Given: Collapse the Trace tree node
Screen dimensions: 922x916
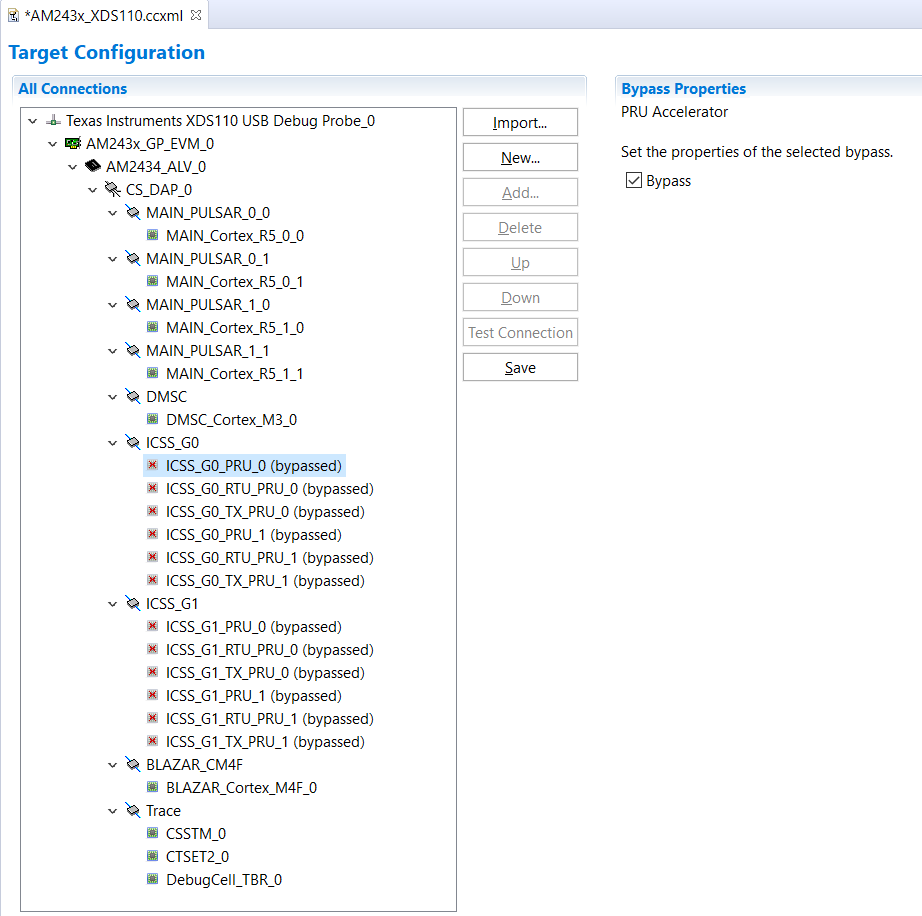Looking at the screenshot, I should (113, 811).
